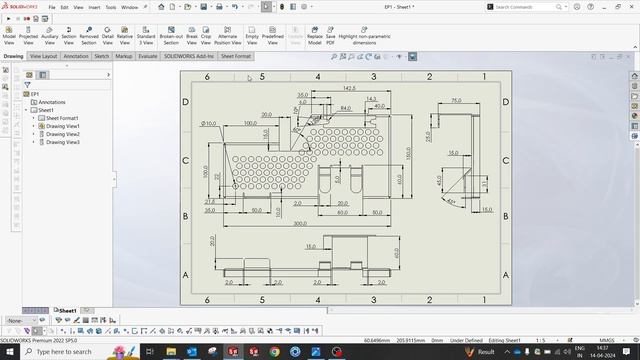Image resolution: width=640 pixels, height=360 pixels.
Task: Switch to the View Layout tab
Action: tap(44, 56)
